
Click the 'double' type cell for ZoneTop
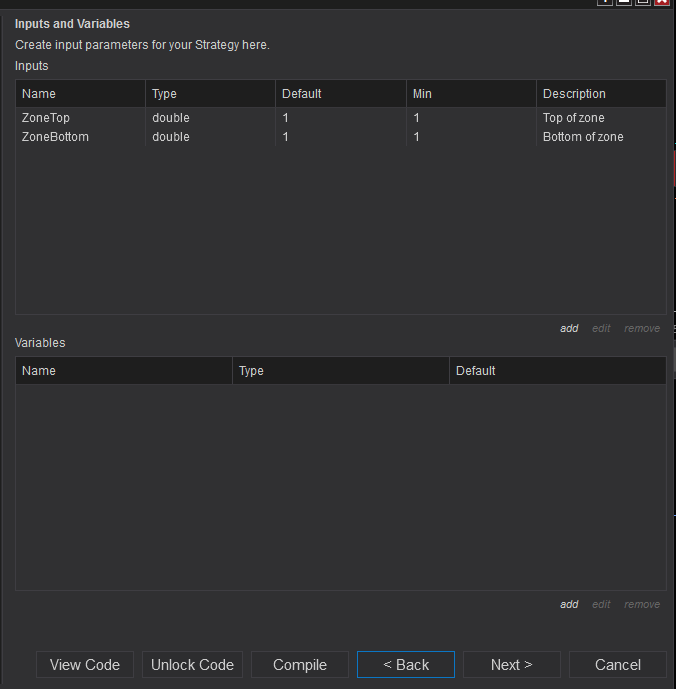171,118
